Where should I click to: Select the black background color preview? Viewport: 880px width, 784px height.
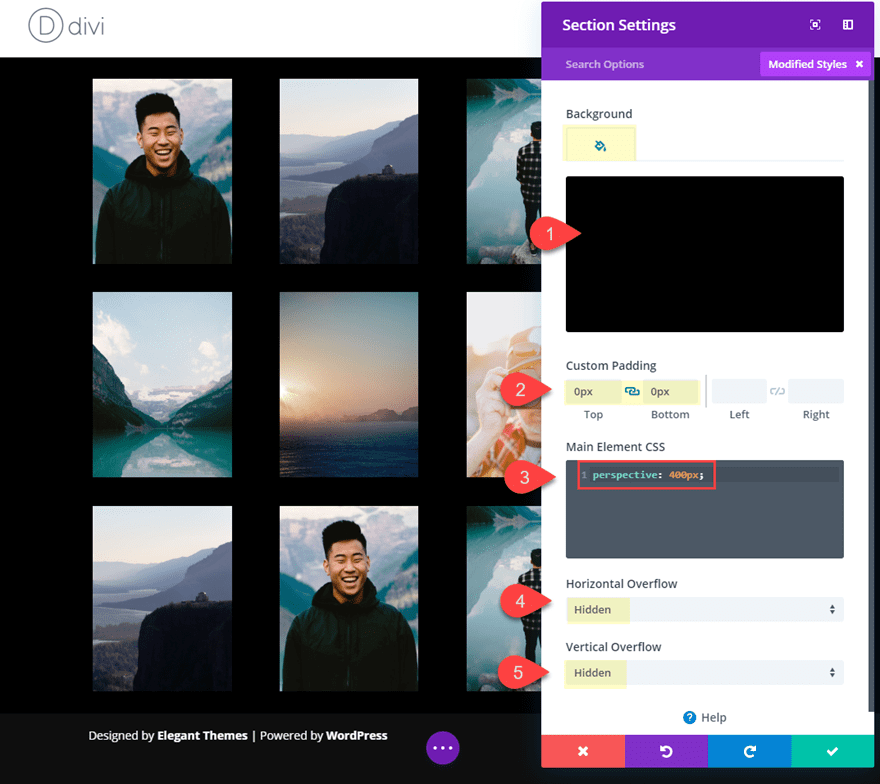tap(704, 254)
